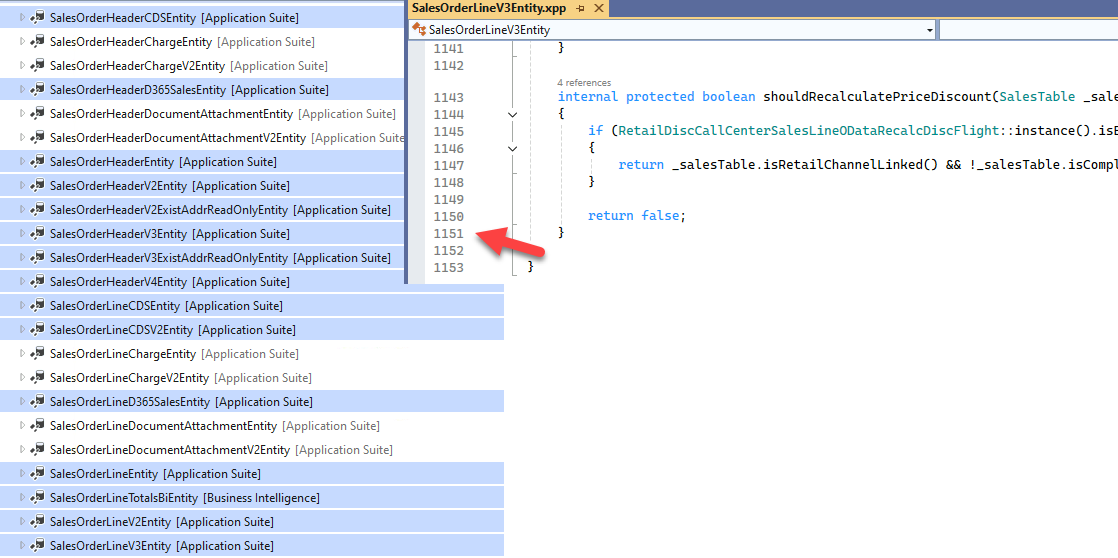The image size is (1118, 558).
Task: Click entity icon of SalesOrderLineChargeV2Entity
Action: coord(38,377)
